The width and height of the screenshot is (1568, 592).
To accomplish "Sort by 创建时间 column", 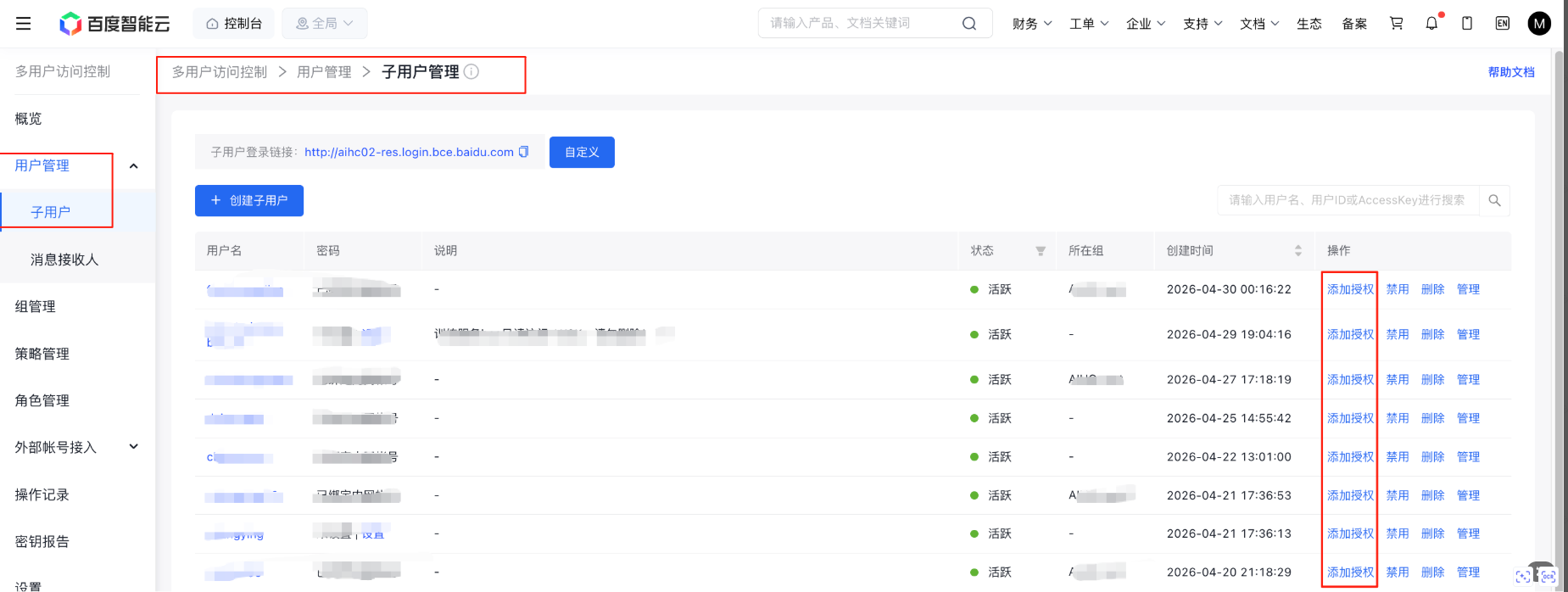I will click(x=1297, y=250).
